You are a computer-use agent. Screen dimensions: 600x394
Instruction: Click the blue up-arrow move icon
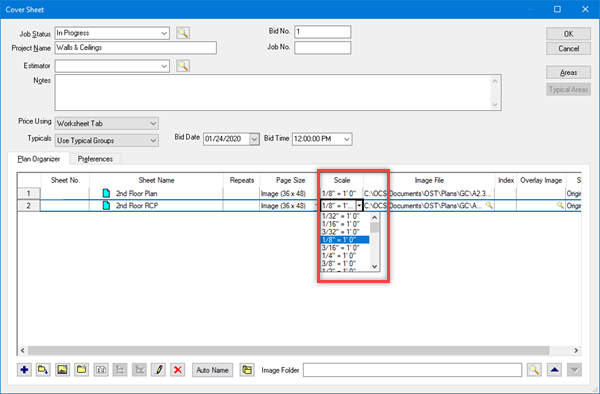click(x=554, y=370)
